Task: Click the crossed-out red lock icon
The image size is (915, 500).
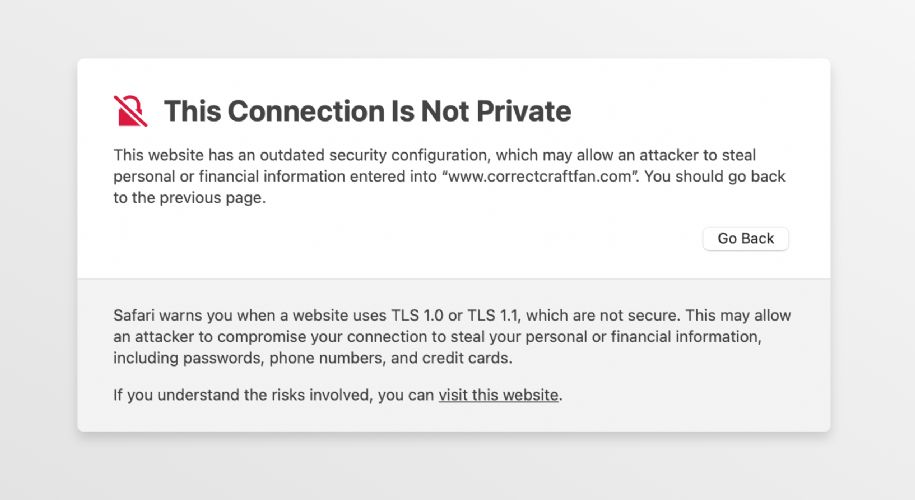Action: (130, 111)
